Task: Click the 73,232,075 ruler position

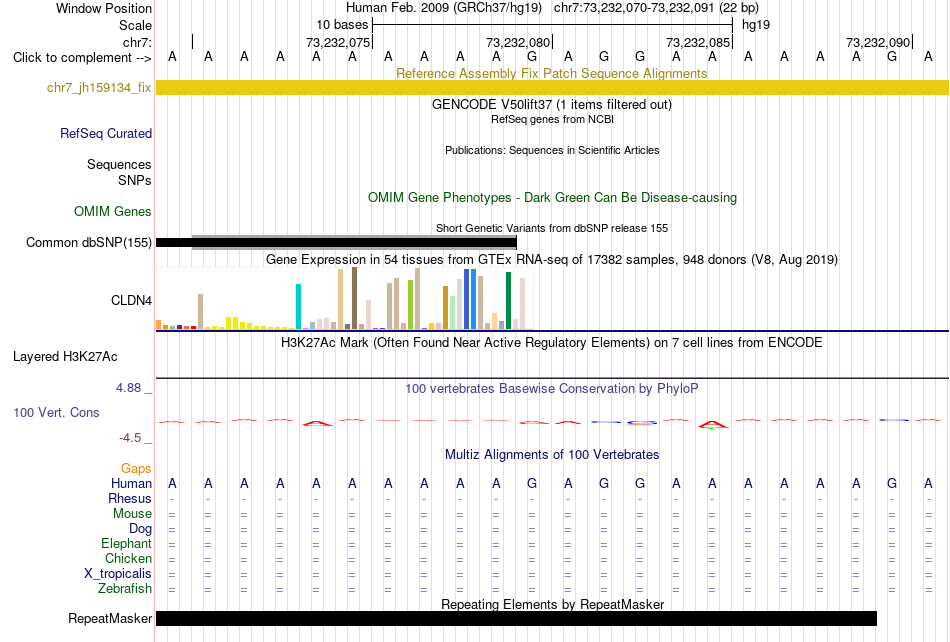Action: (338, 42)
